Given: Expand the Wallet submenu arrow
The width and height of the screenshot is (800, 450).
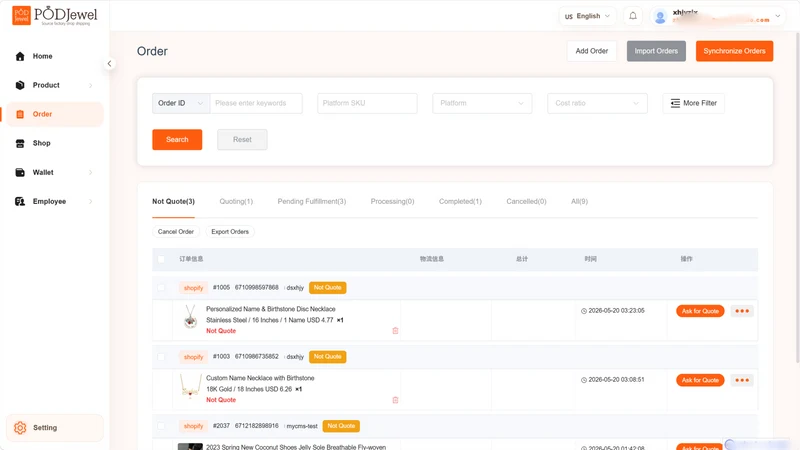Looking at the screenshot, I should click(90, 172).
